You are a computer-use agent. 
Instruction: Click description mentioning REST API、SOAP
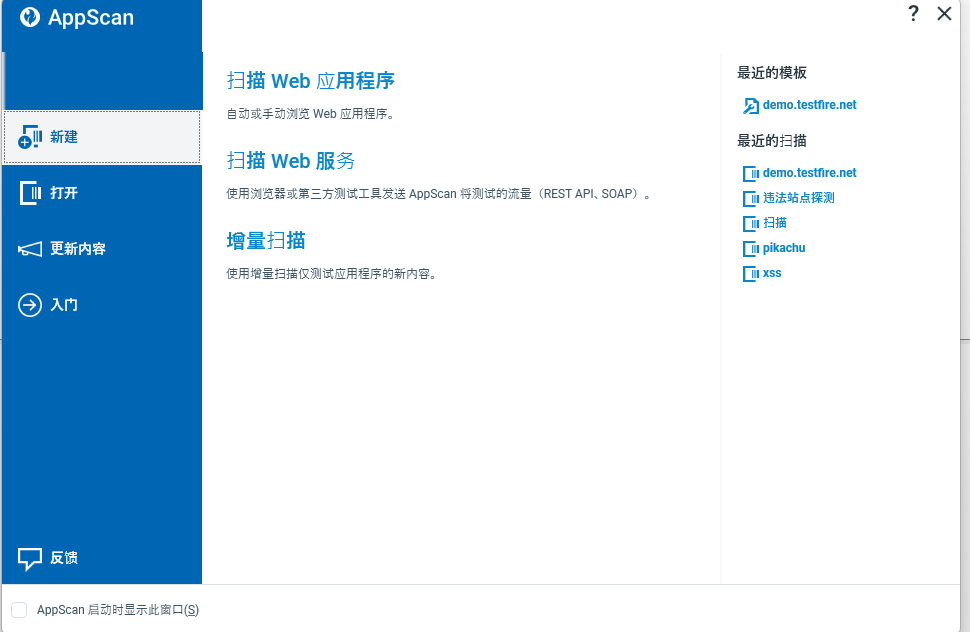tap(439, 194)
